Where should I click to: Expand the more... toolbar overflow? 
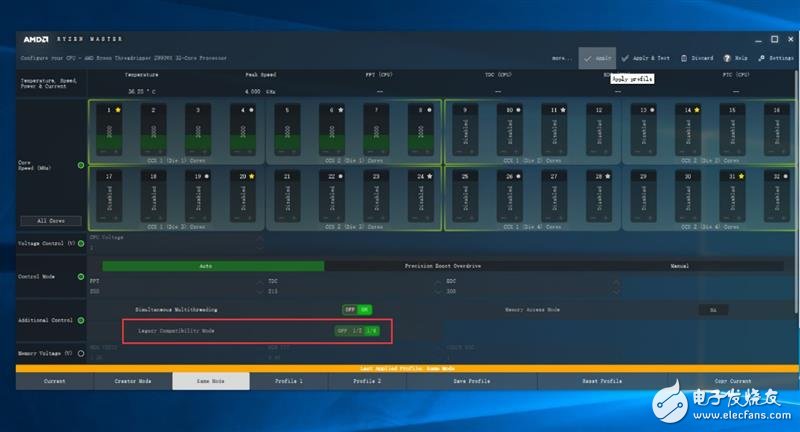(x=562, y=58)
